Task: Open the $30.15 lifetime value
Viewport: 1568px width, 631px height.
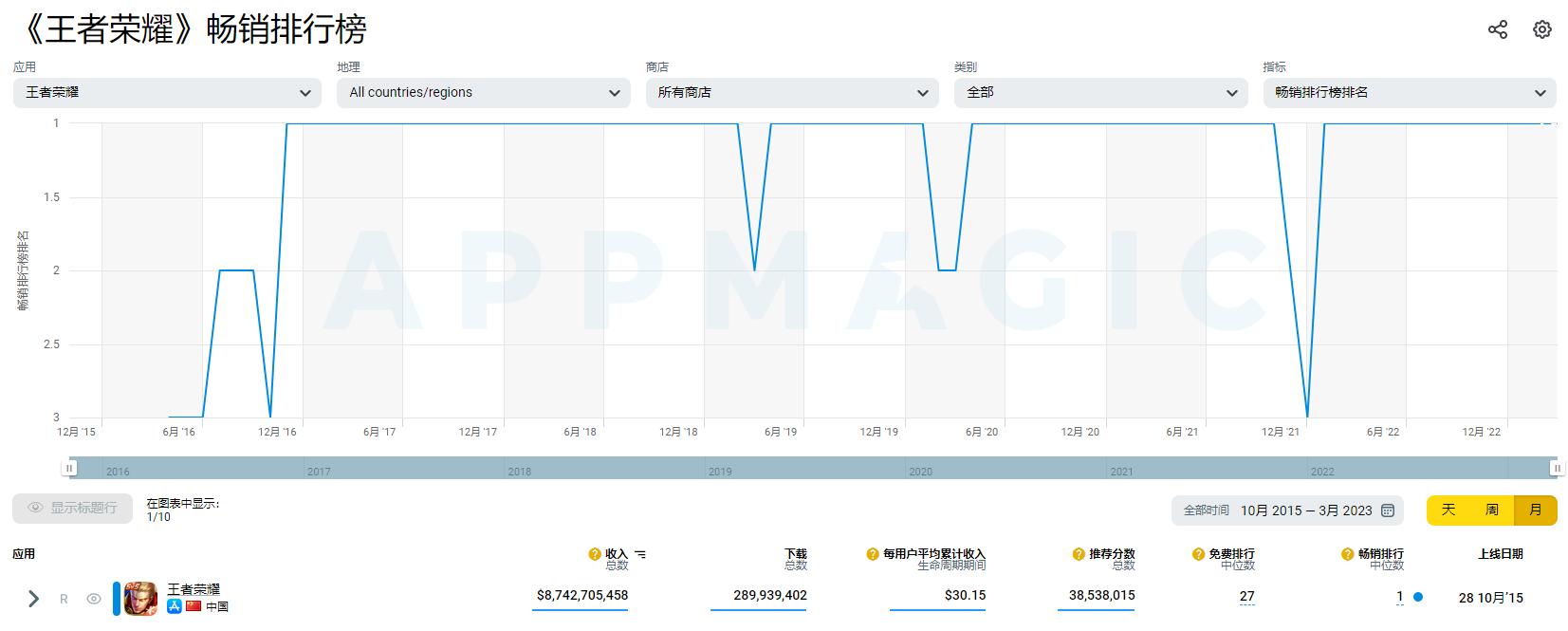Action: coord(965,596)
